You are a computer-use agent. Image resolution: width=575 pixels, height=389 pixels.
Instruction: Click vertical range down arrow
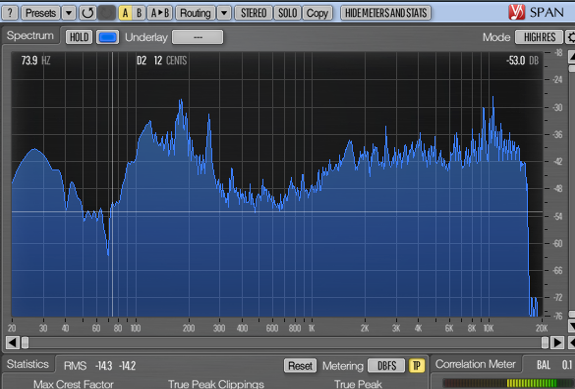[571, 326]
